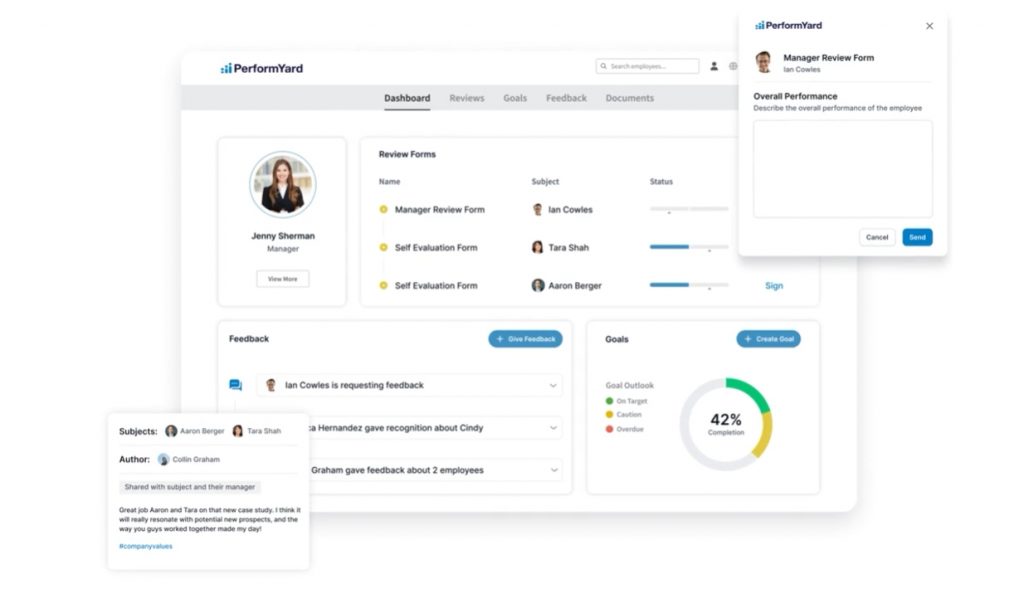The width and height of the screenshot is (1024, 603).
Task: Click Aaron Berger's avatar in the Subjects line
Action: click(x=171, y=431)
